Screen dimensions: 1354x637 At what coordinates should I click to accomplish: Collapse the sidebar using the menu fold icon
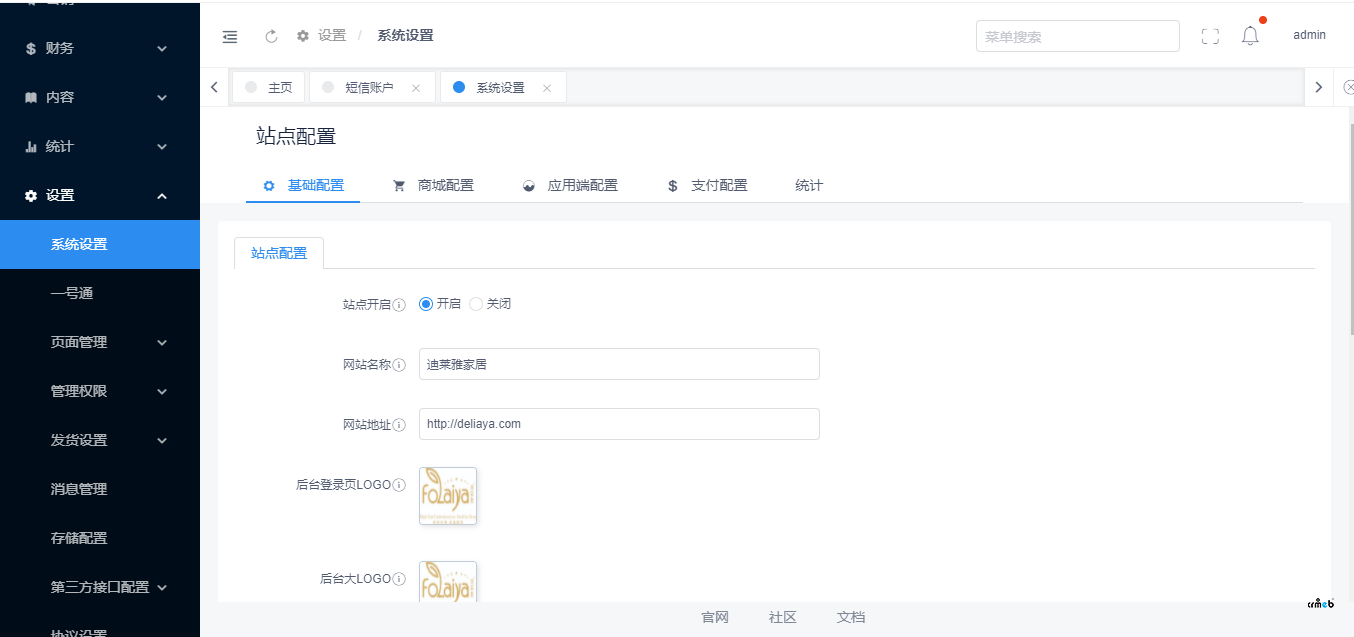coord(230,36)
